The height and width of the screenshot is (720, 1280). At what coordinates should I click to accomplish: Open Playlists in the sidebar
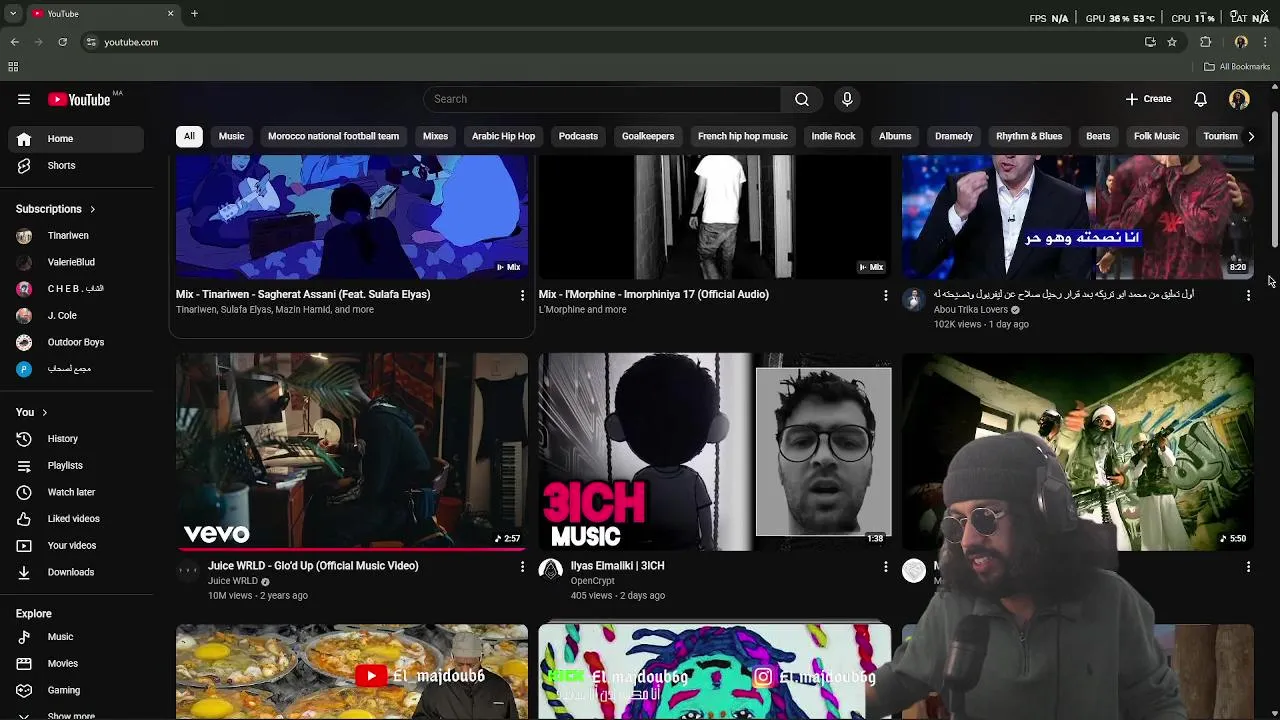click(76, 465)
